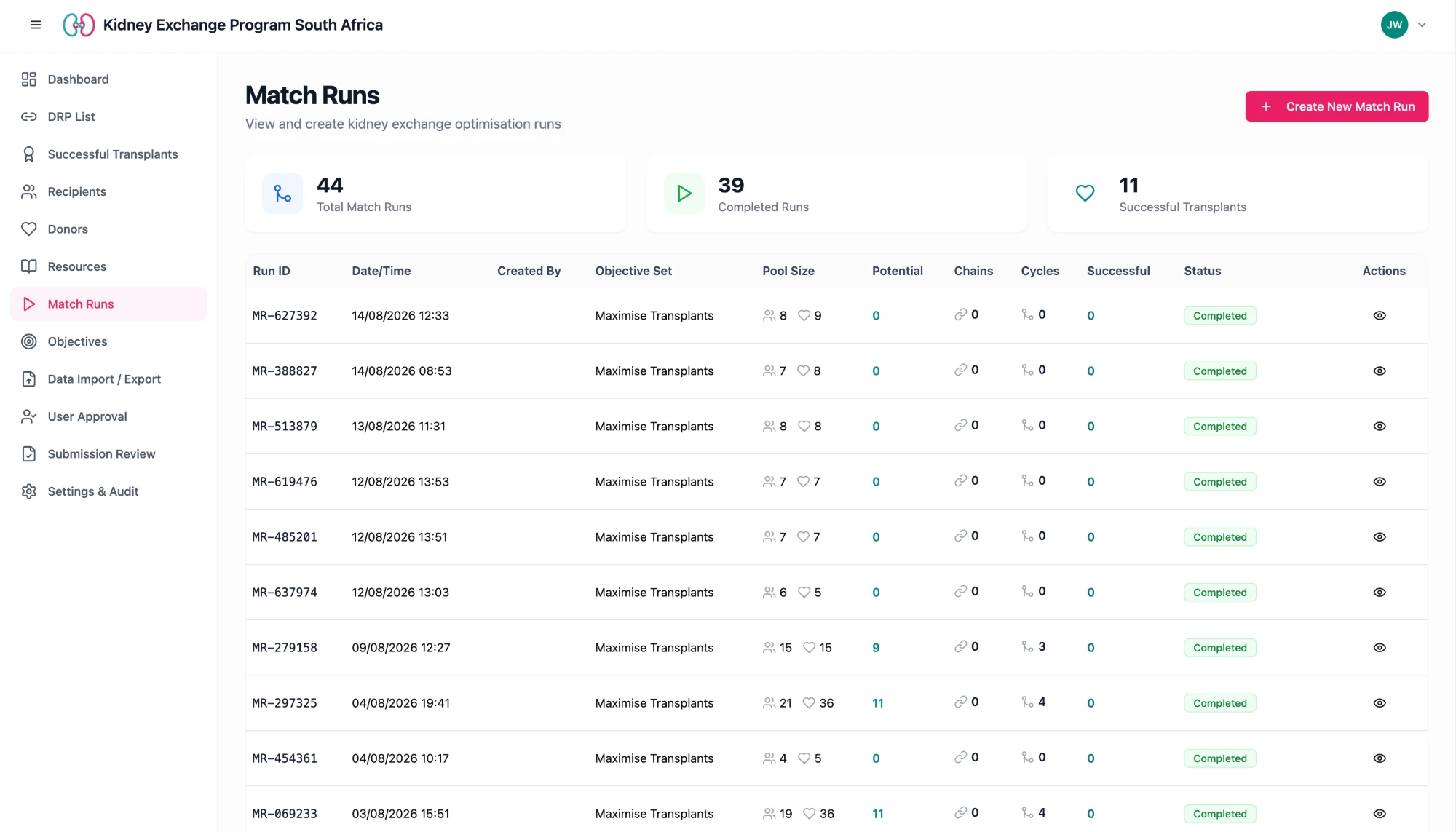Click the Run ID column header
1456x832 pixels.
272,271
